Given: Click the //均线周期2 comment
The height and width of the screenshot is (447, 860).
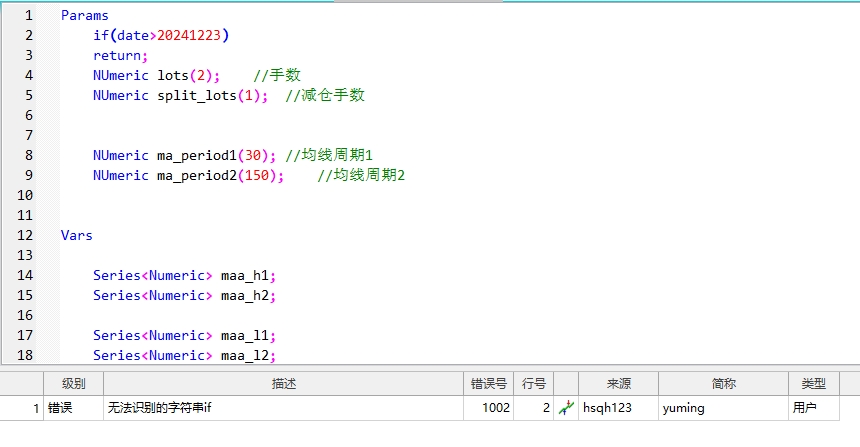Looking at the screenshot, I should click(x=361, y=175).
